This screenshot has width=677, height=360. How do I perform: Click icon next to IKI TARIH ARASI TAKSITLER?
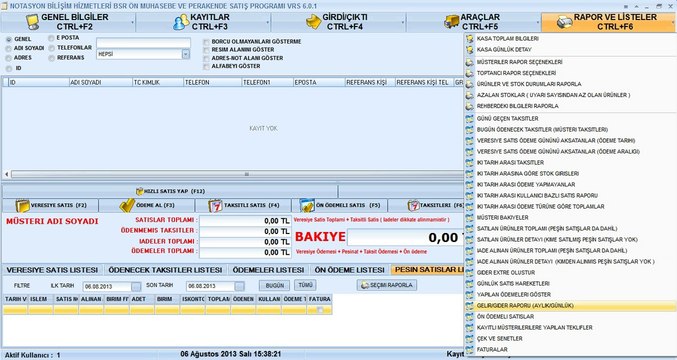[470, 163]
